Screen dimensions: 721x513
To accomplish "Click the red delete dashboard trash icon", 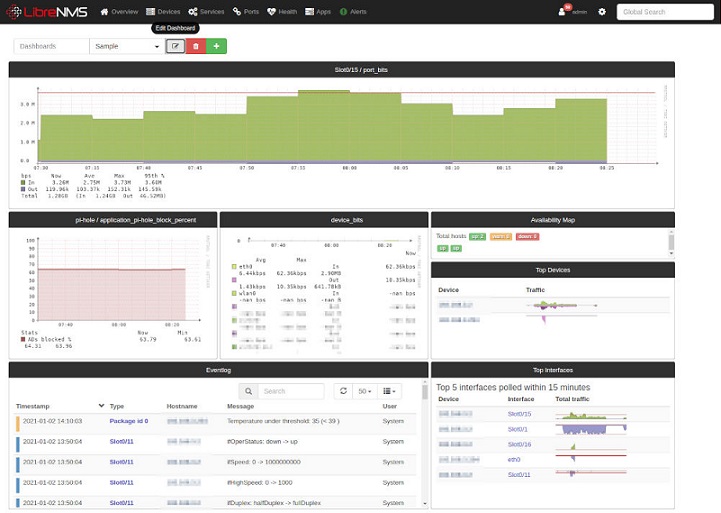I will pos(196,46).
